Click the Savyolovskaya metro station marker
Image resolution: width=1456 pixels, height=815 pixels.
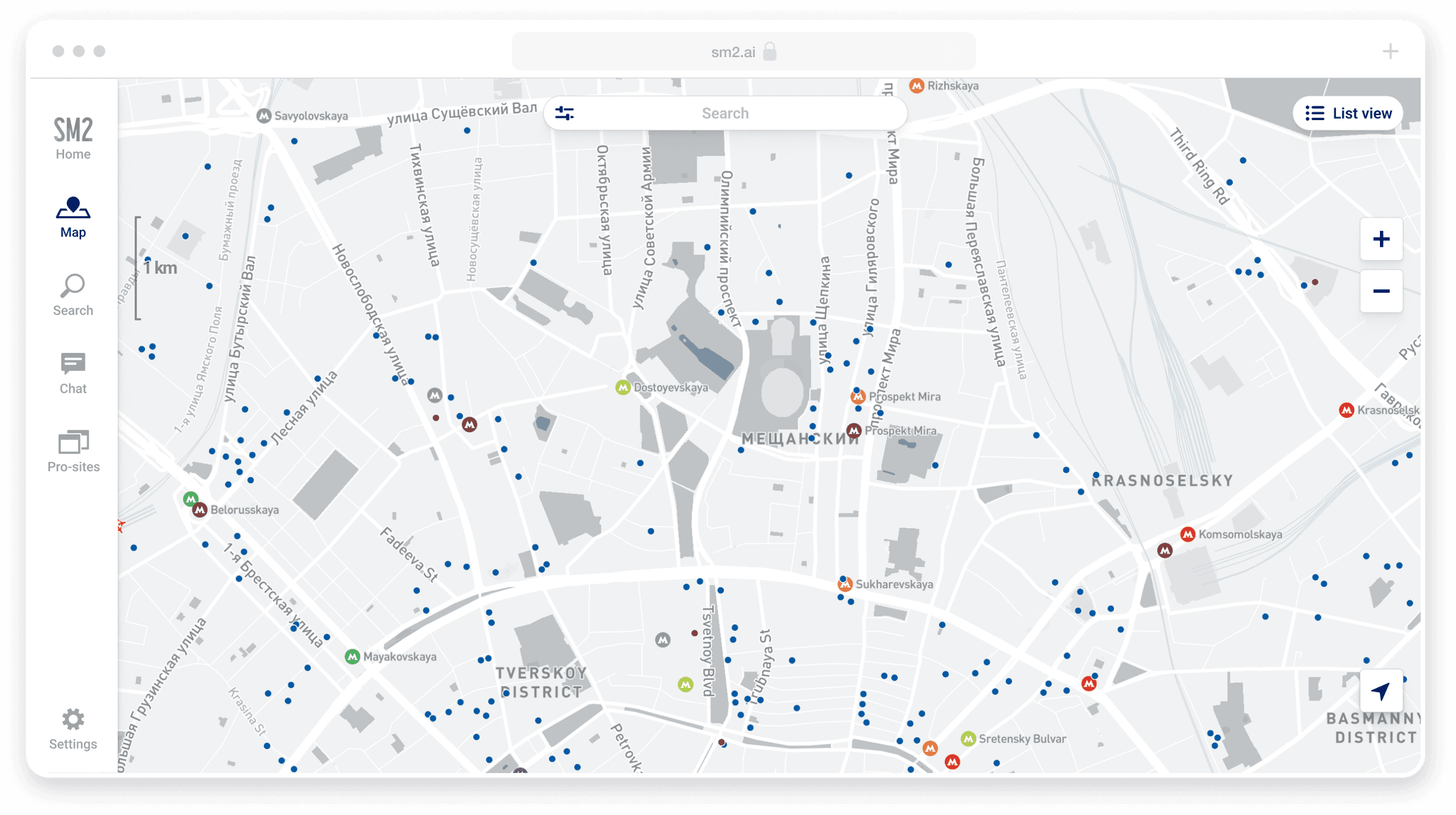[x=264, y=116]
